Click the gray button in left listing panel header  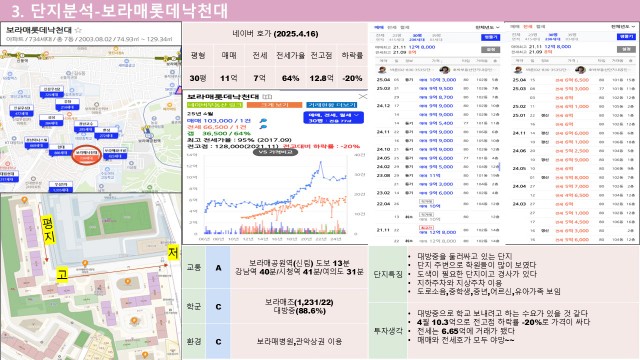coord(490,49)
